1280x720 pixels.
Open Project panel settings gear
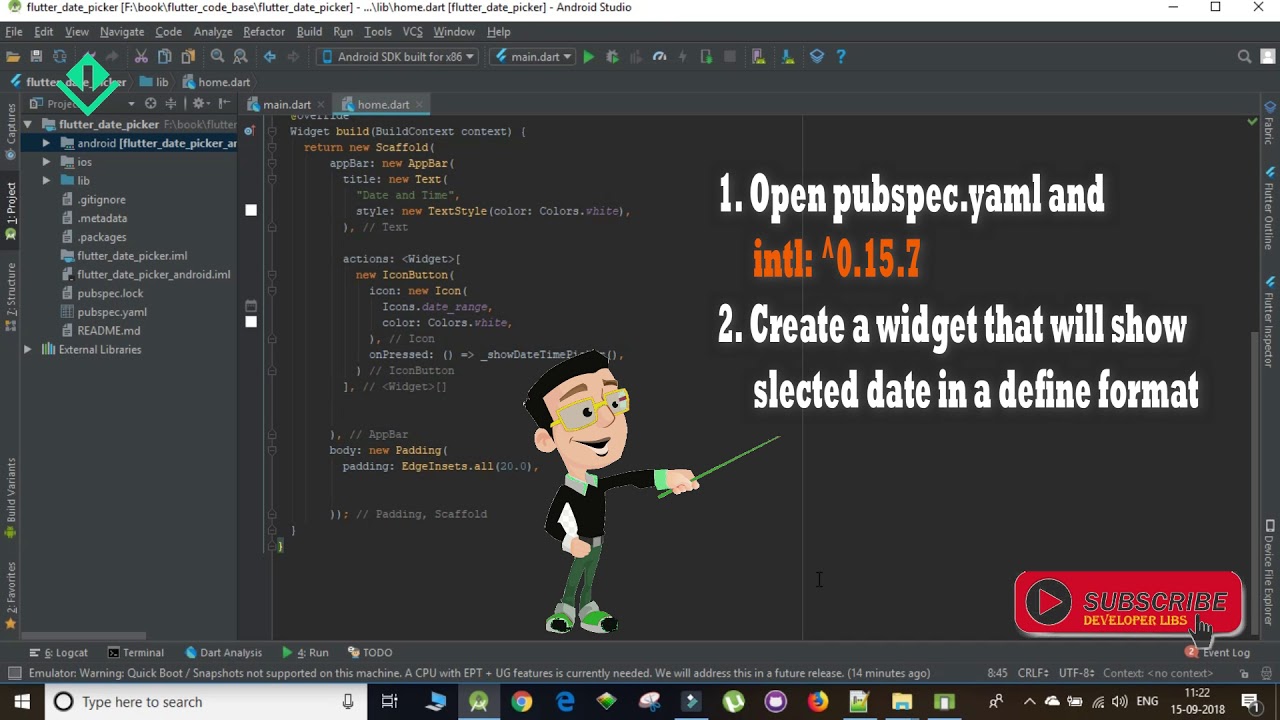tap(199, 104)
